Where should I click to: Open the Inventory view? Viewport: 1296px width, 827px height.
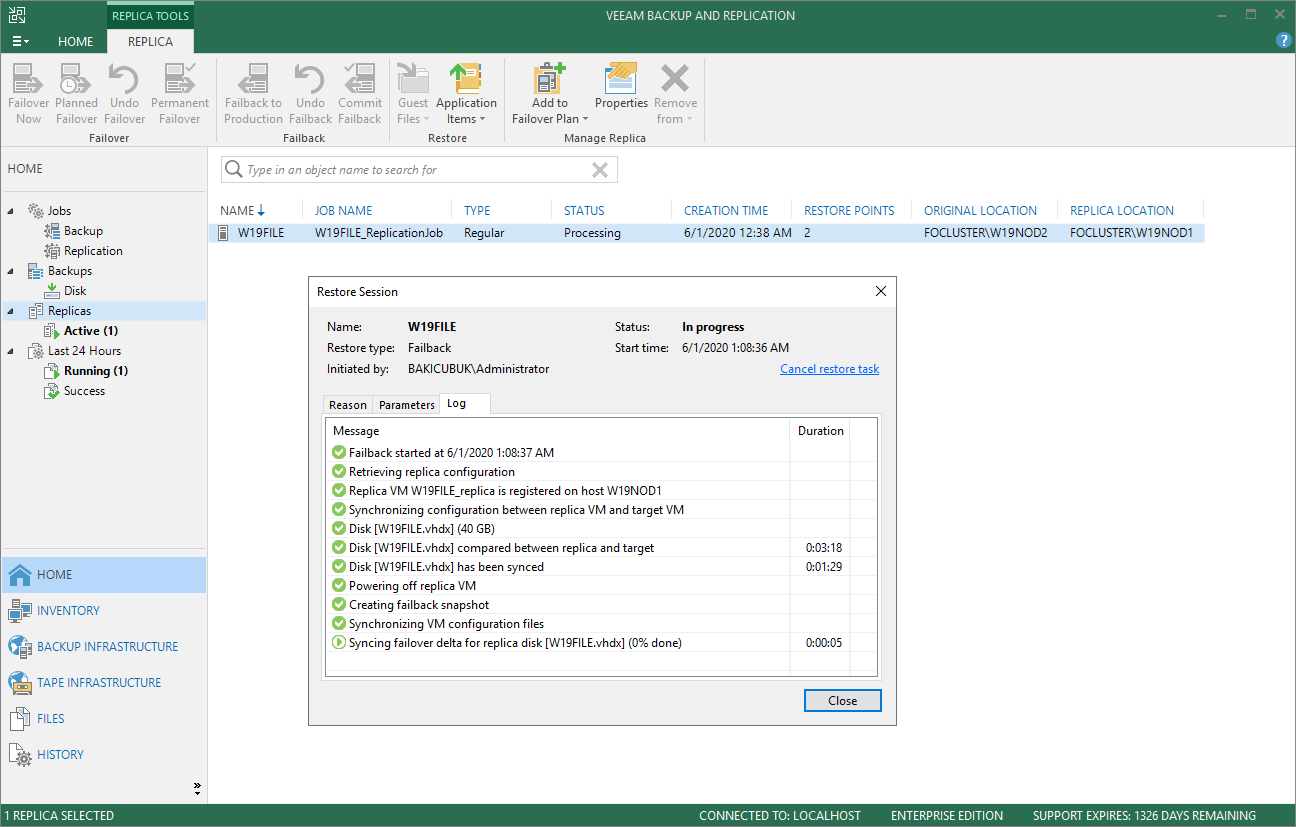(x=68, y=611)
